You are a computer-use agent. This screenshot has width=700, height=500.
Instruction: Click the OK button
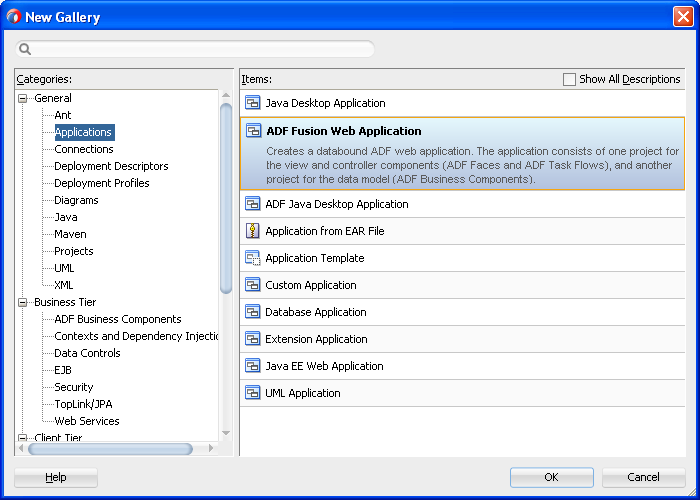tap(551, 477)
